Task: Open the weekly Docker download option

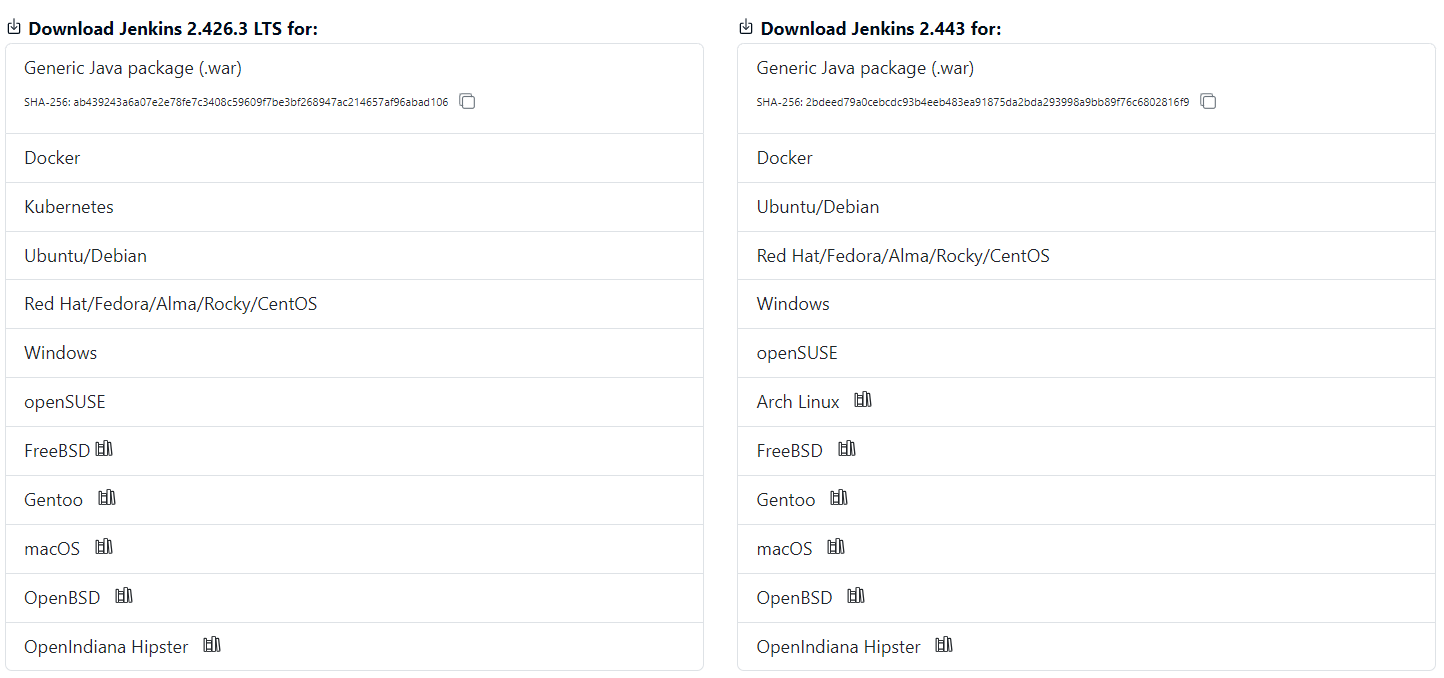Action: pyautogui.click(x=785, y=158)
